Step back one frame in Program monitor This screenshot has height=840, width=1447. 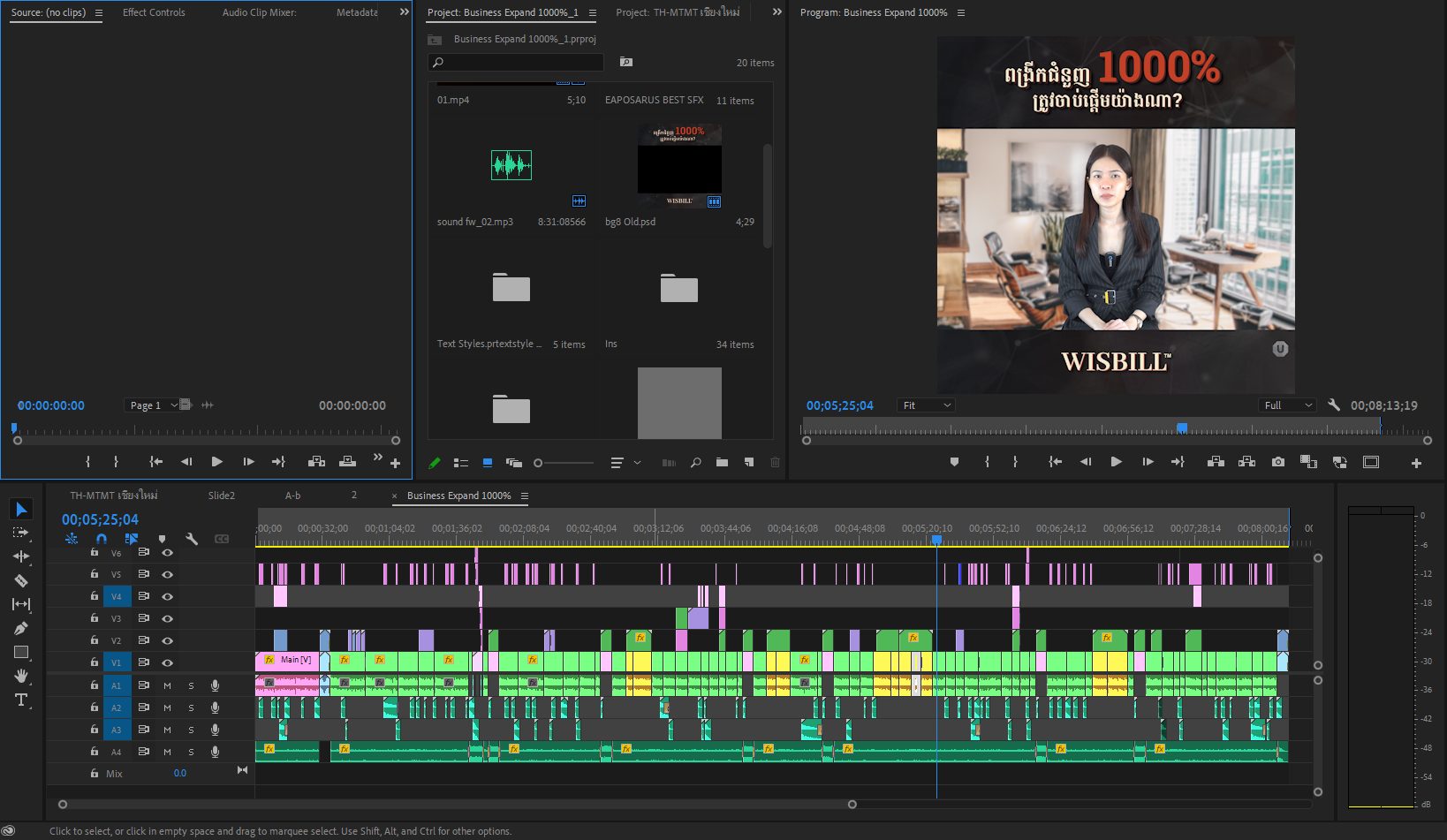coord(1086,462)
